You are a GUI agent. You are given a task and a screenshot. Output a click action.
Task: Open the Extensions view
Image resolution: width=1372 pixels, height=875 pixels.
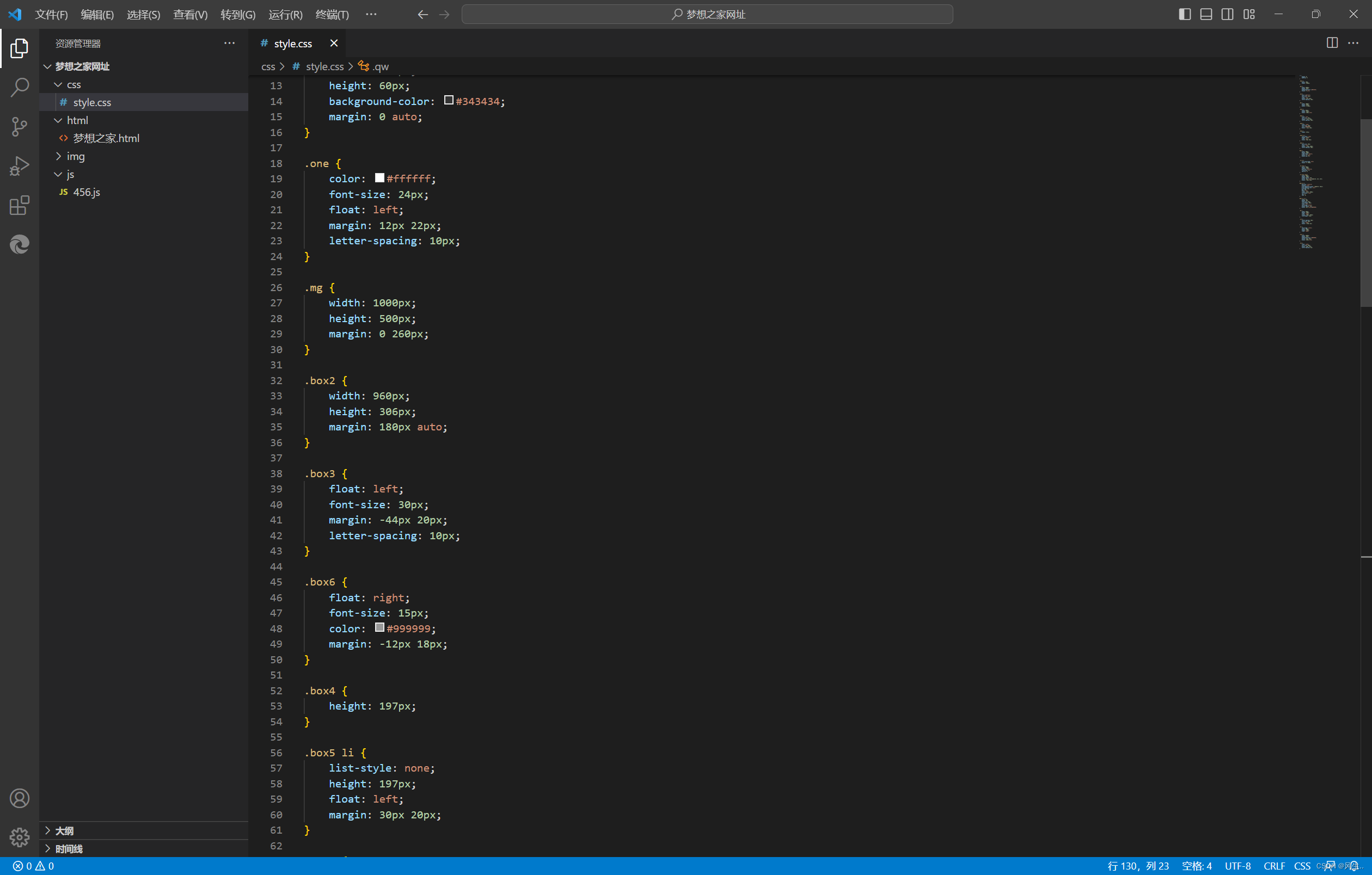(x=20, y=205)
